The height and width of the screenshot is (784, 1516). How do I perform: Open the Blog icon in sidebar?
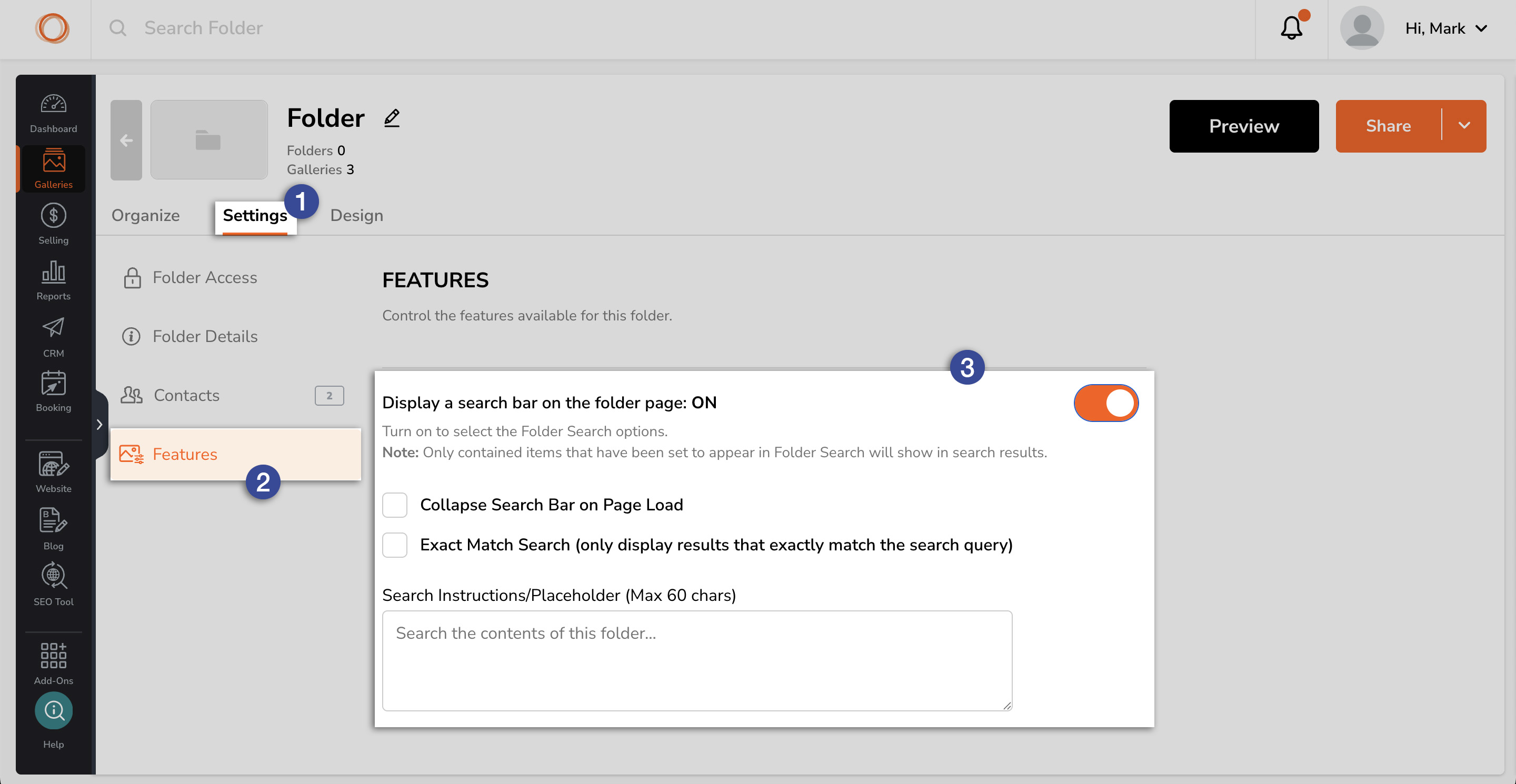[x=54, y=520]
